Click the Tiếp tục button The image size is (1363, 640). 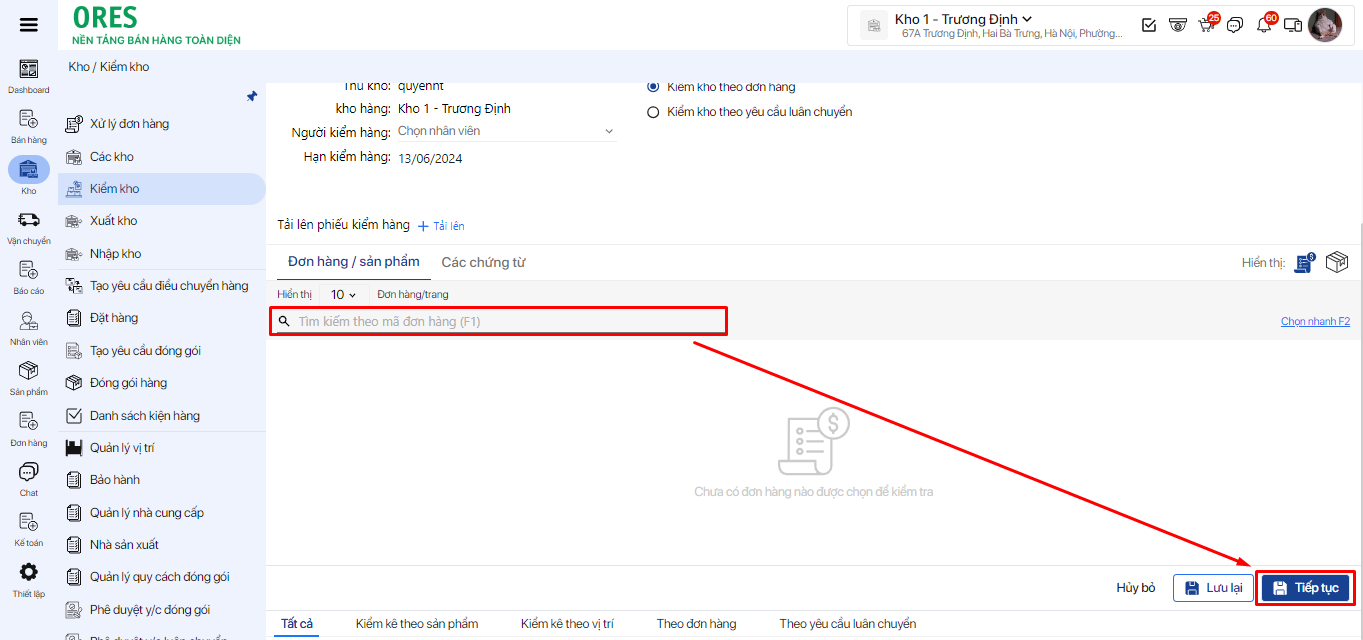[1305, 588]
